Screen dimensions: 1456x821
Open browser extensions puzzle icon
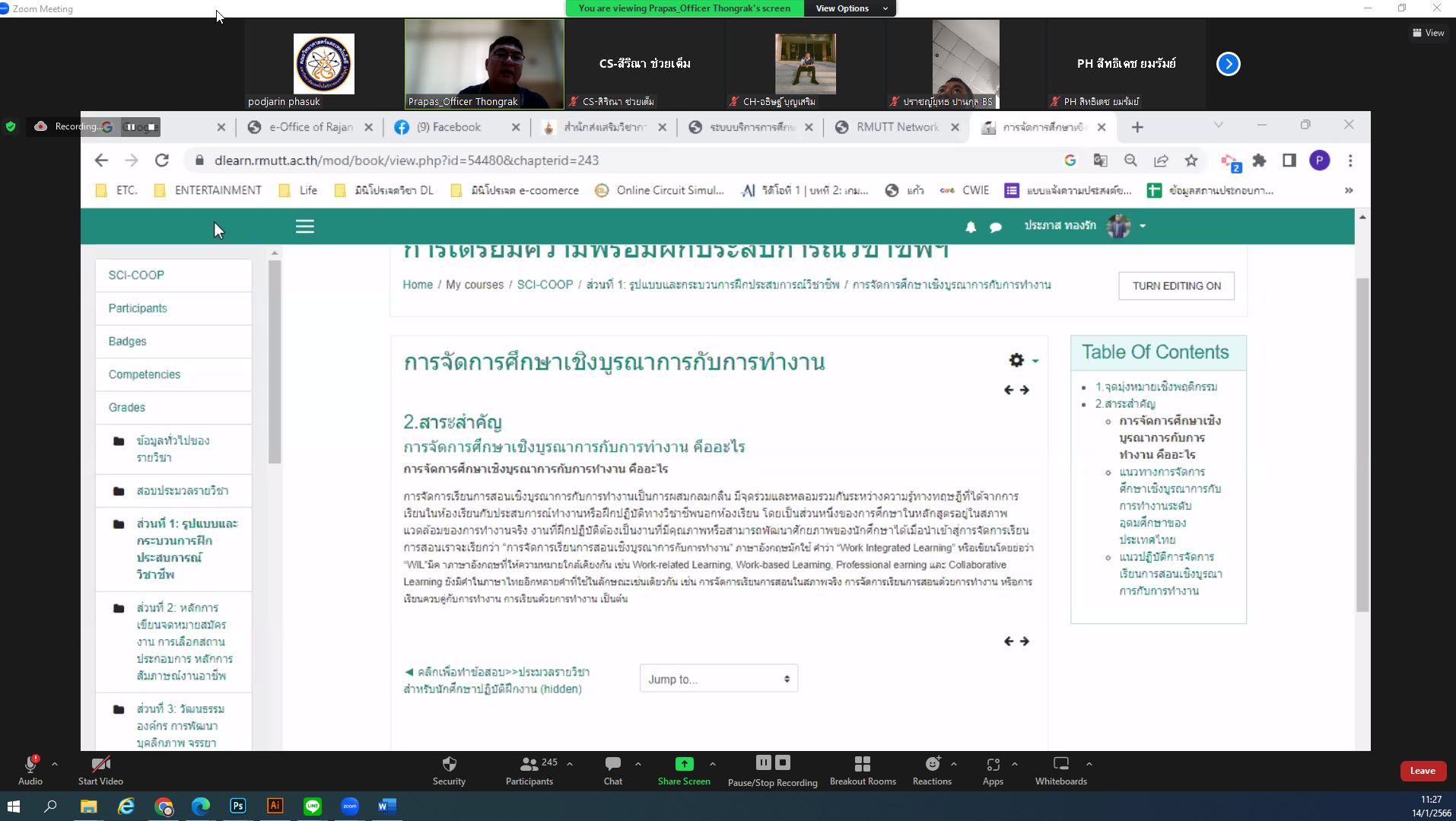pos(1259,161)
